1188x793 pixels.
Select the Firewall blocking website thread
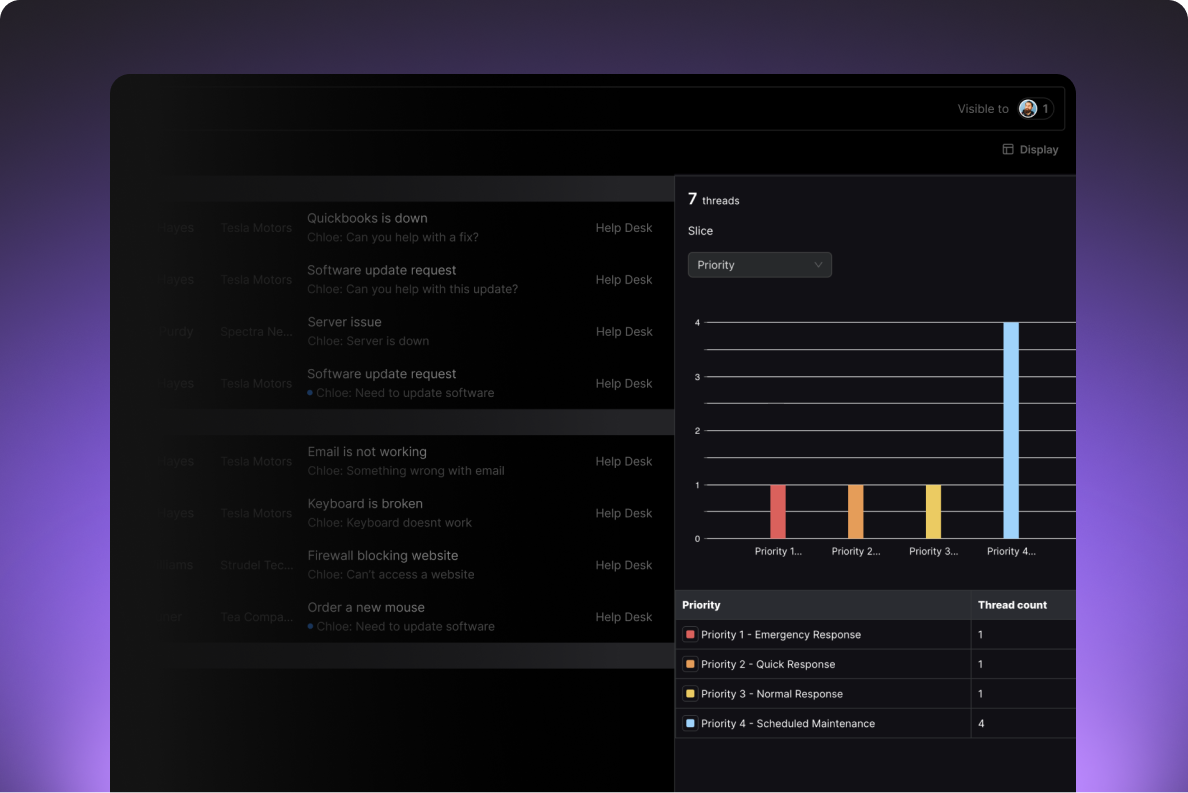(x=382, y=556)
